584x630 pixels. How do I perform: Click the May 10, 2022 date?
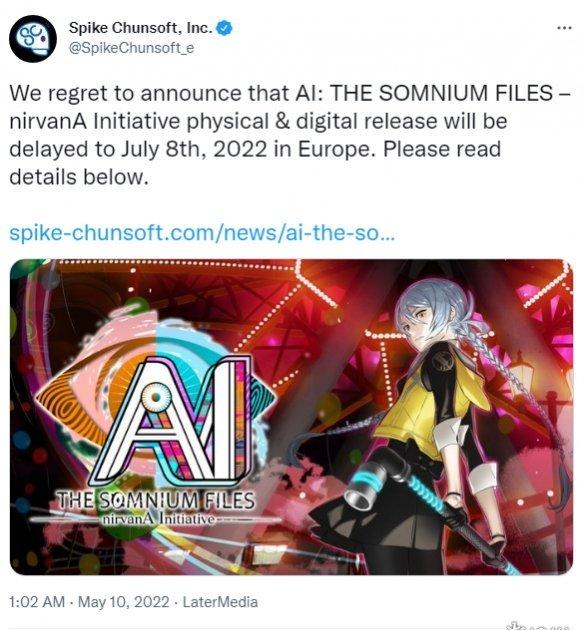point(124,602)
